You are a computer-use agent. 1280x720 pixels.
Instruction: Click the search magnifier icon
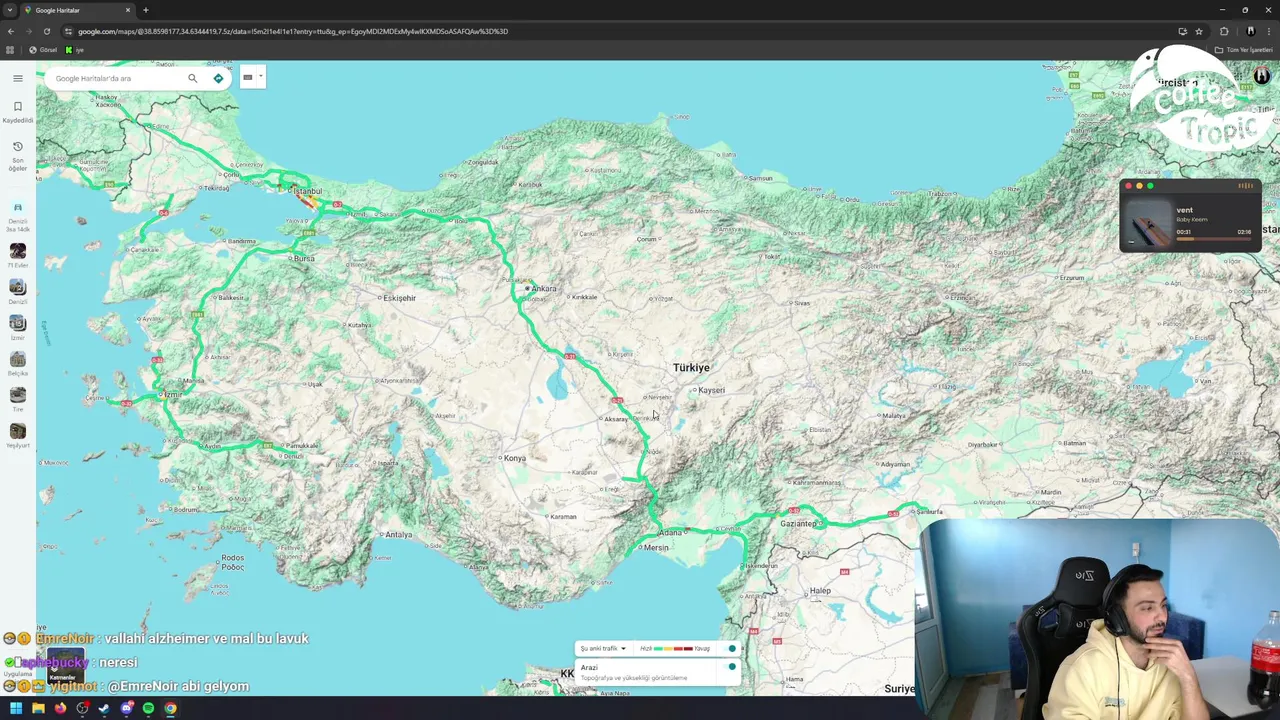193,78
